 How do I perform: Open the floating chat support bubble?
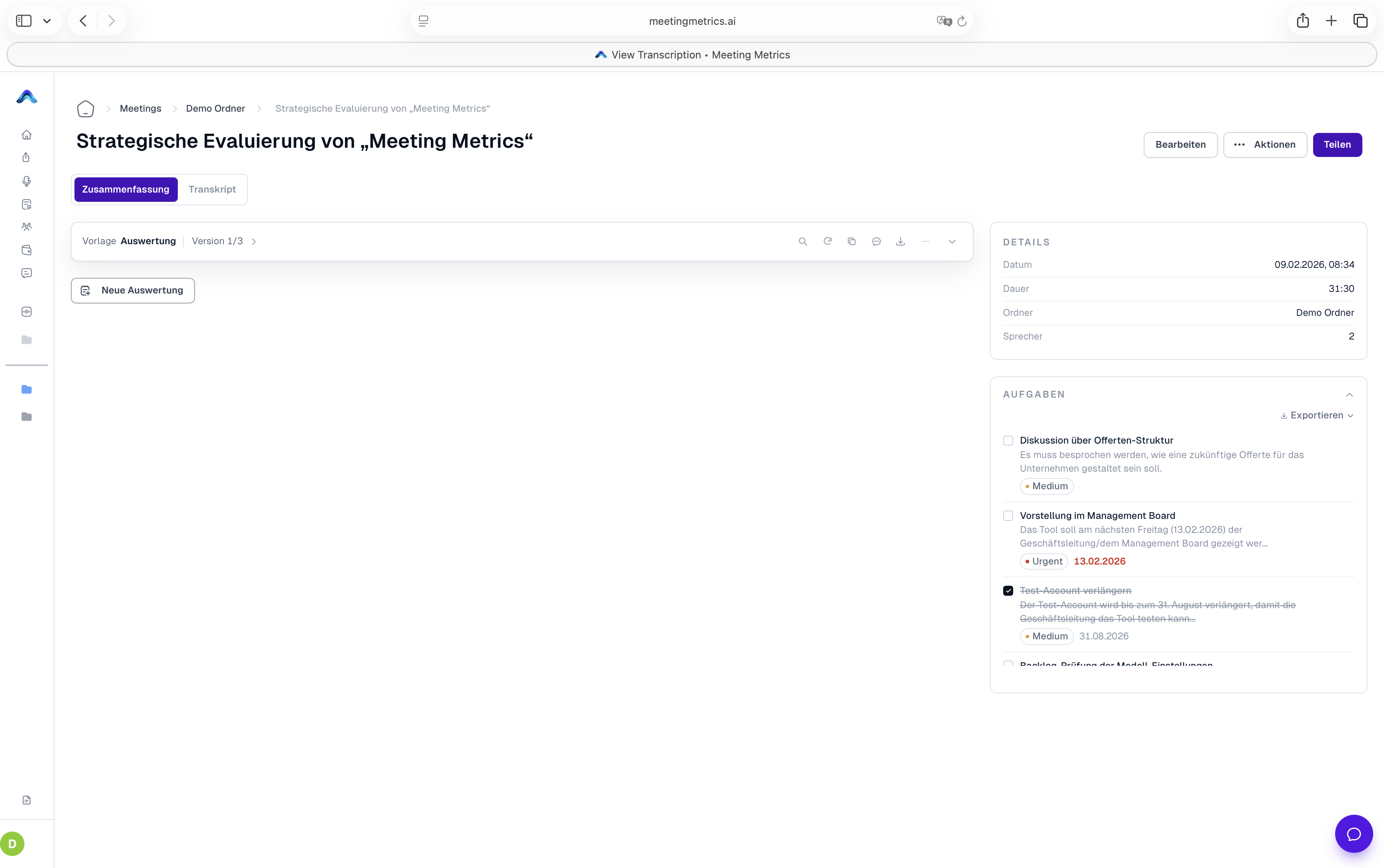1354,834
